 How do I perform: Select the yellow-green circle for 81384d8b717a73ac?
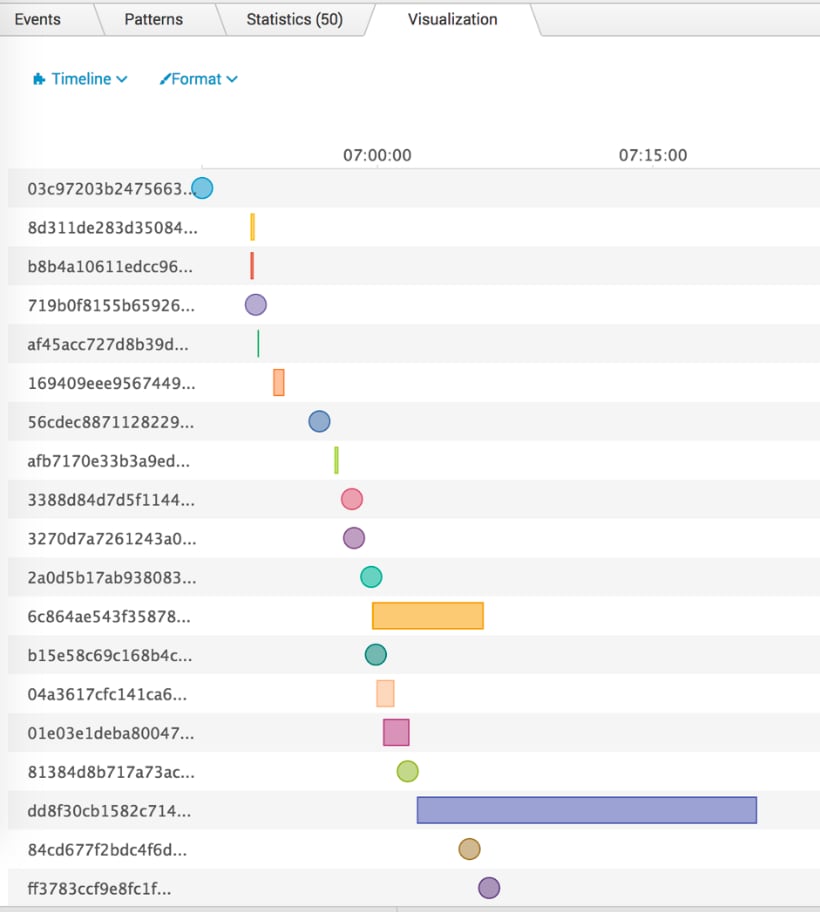click(x=407, y=771)
